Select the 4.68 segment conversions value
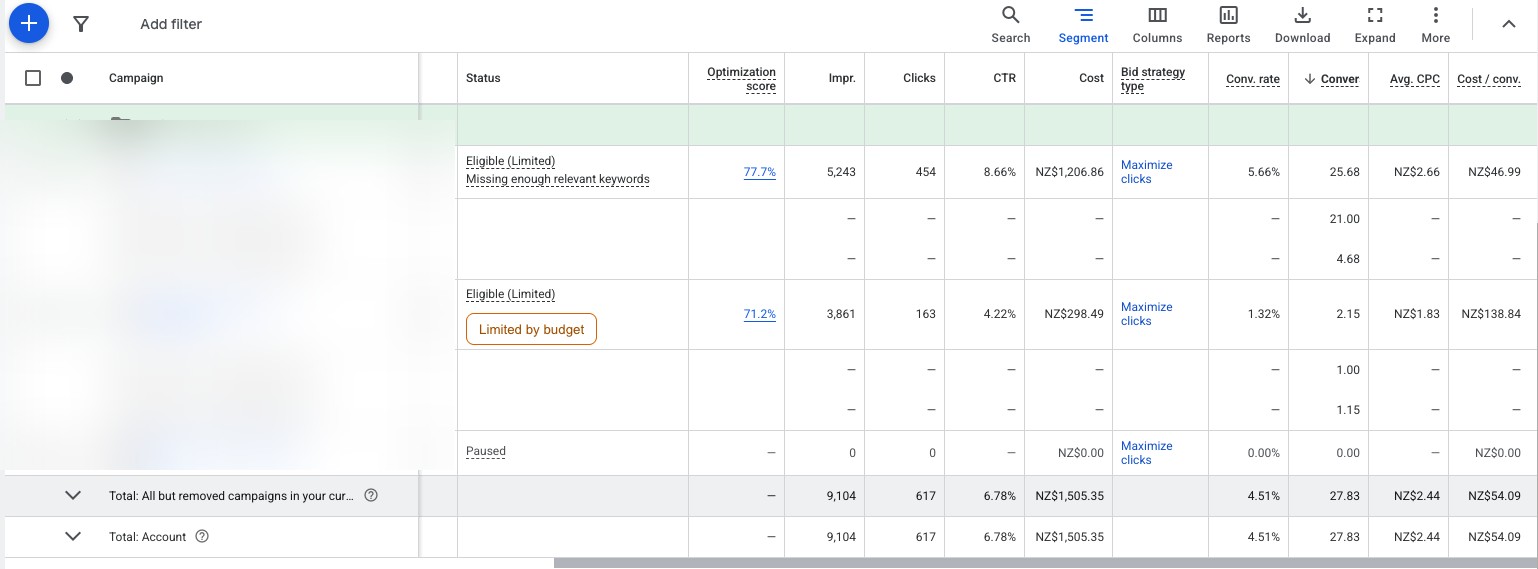The width and height of the screenshot is (1538, 569). pyautogui.click(x=1347, y=259)
